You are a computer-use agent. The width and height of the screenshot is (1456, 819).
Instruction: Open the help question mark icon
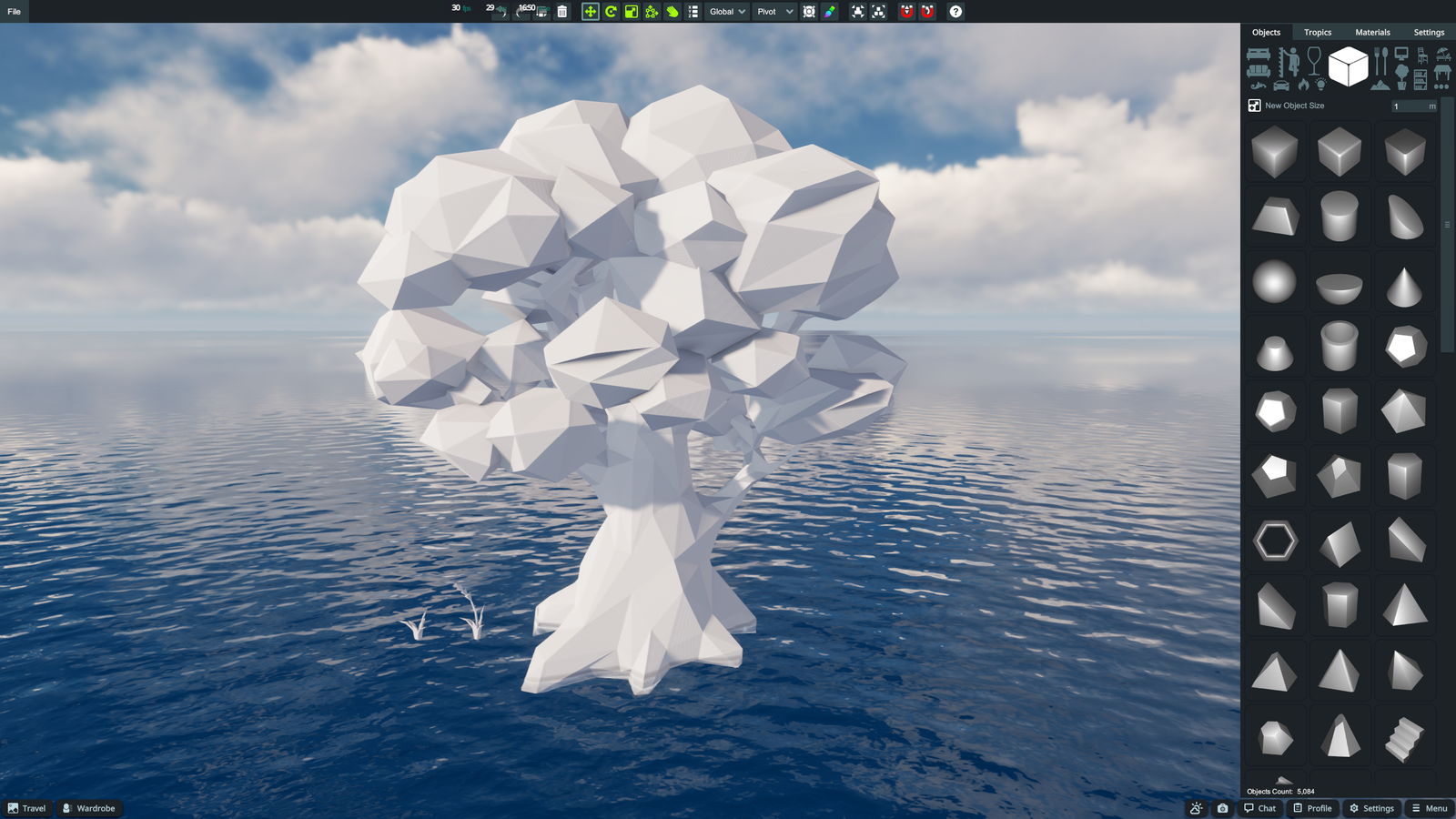click(x=955, y=12)
